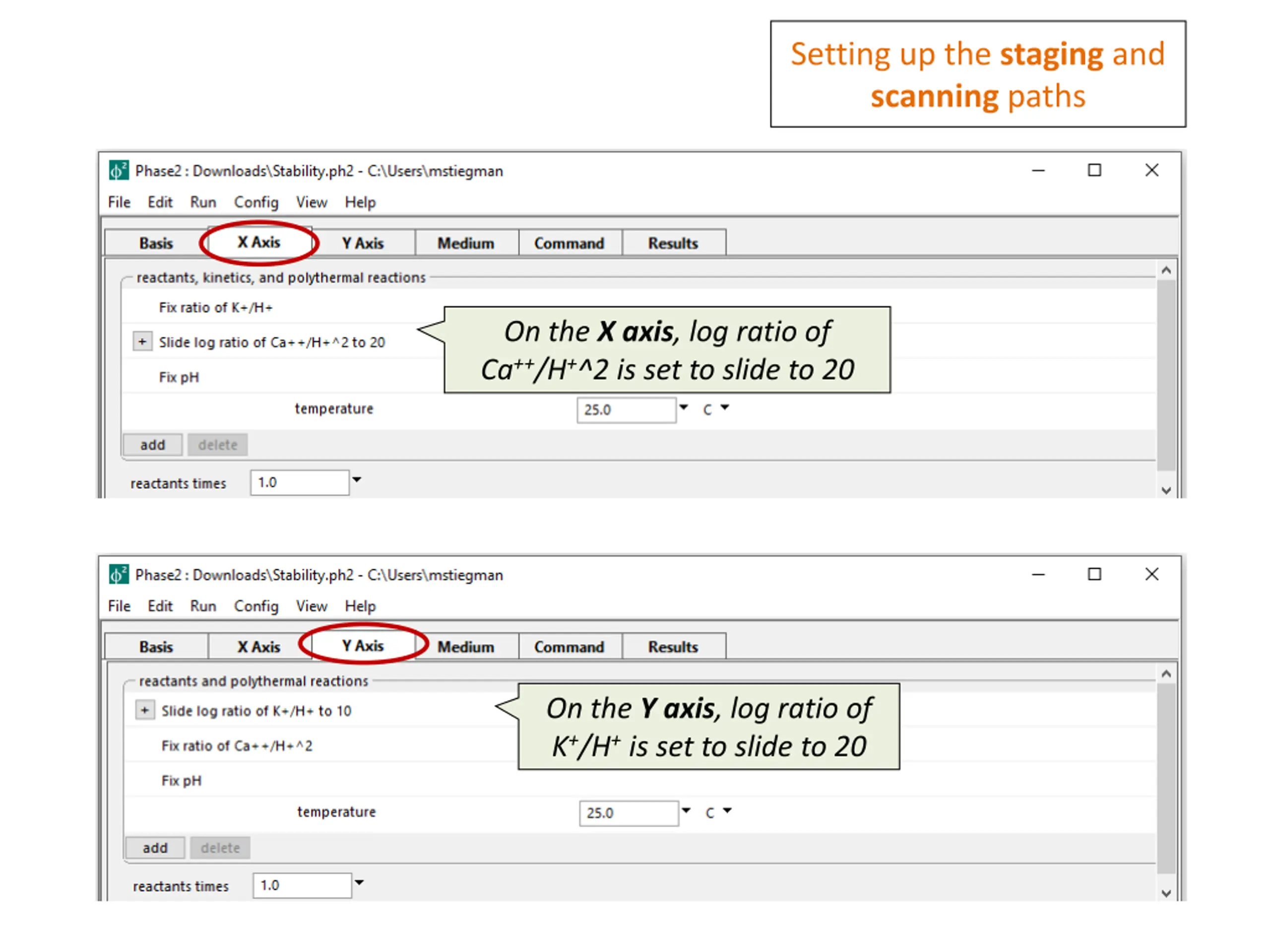This screenshot has height=952, width=1270.
Task: Open the Config menu in bottom window
Action: (255, 606)
